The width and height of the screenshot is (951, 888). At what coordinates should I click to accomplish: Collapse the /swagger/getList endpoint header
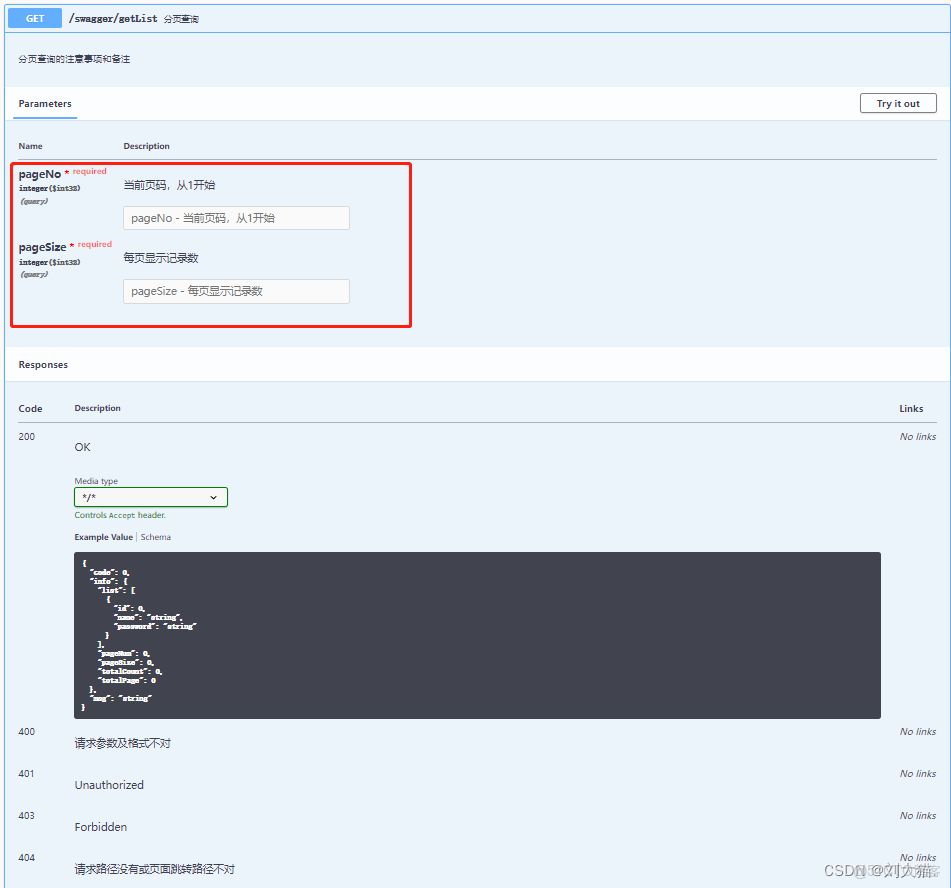477,18
